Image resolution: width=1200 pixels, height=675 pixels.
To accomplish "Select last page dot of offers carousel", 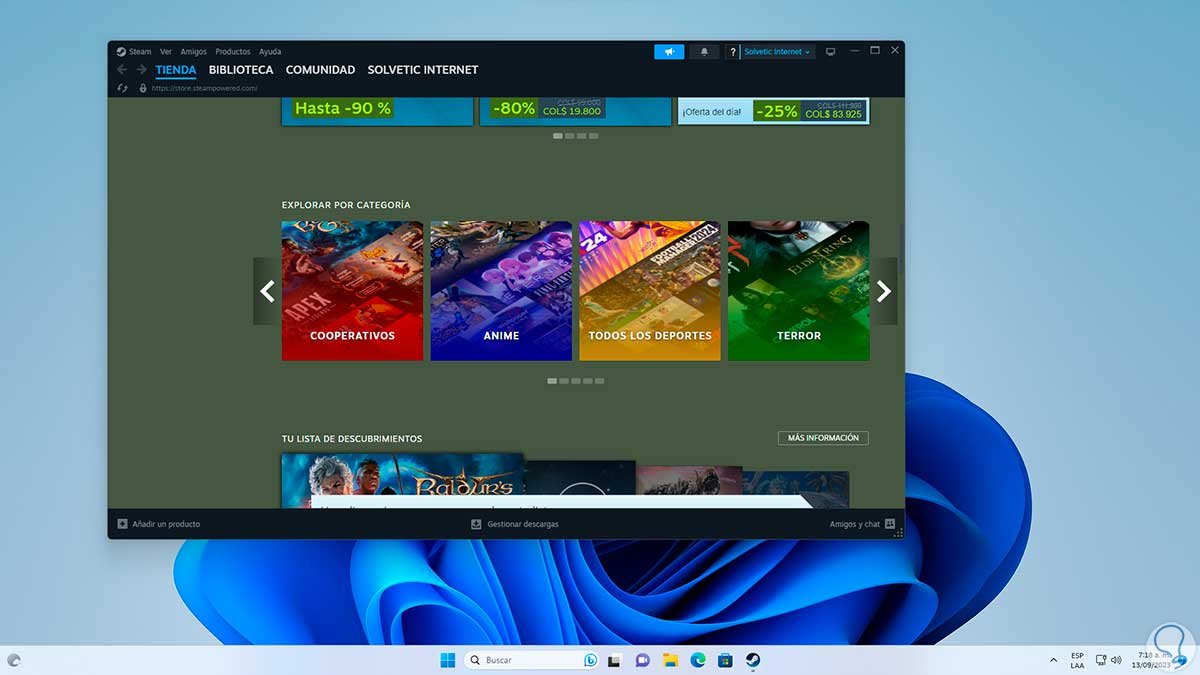I will coord(594,136).
